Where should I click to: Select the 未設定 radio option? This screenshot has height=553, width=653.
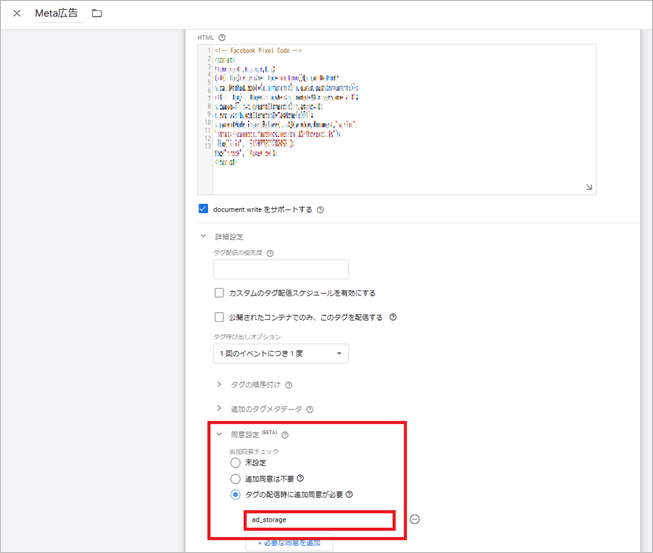(x=236, y=463)
